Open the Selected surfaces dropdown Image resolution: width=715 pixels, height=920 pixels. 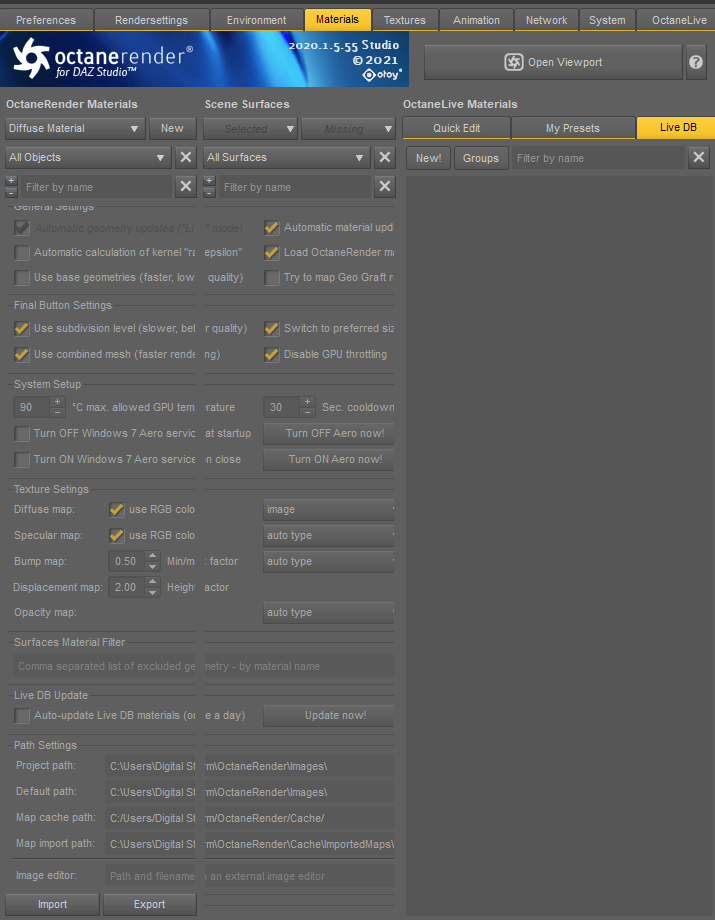click(250, 128)
